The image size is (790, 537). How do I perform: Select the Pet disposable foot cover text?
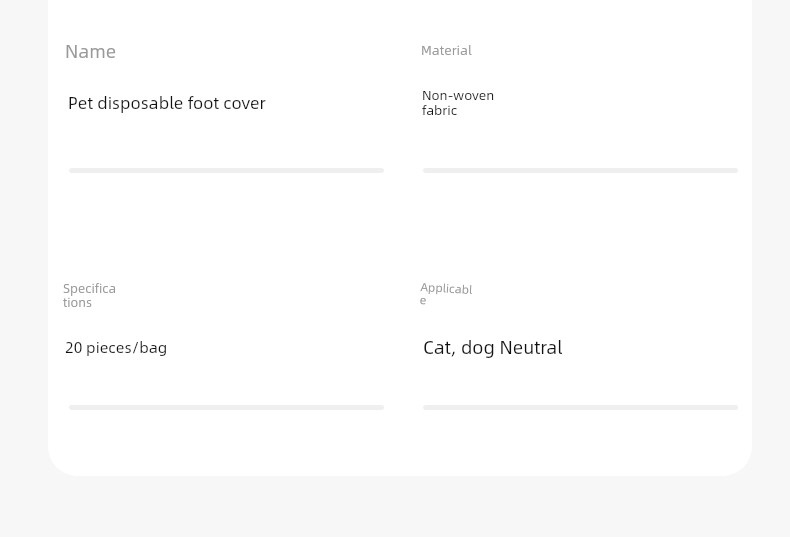[167, 103]
